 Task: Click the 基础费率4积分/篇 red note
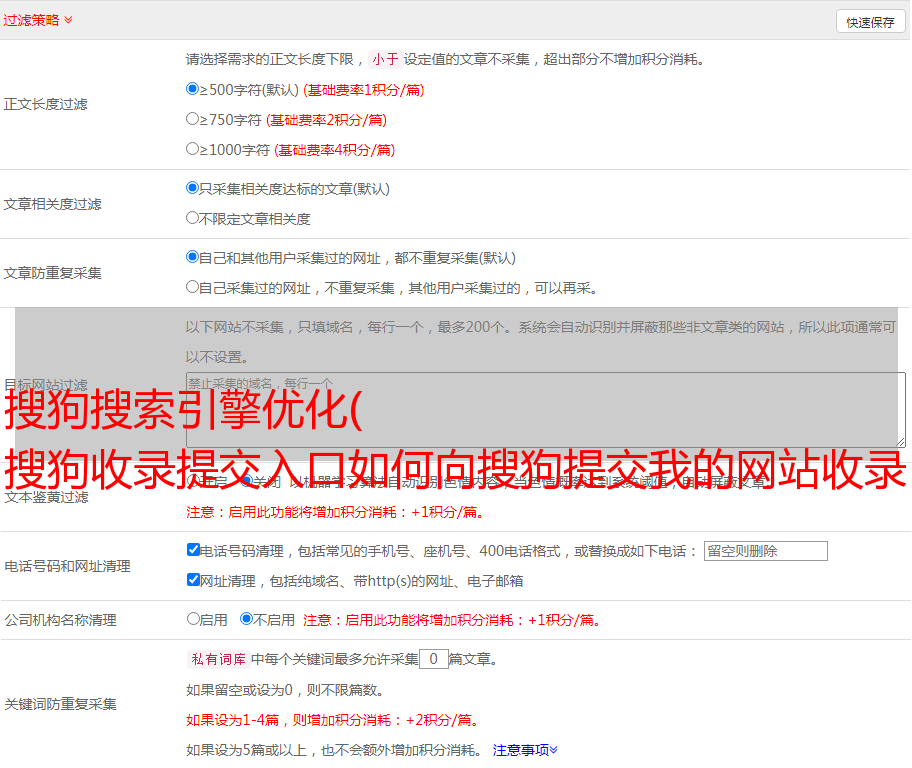pyautogui.click(x=334, y=150)
